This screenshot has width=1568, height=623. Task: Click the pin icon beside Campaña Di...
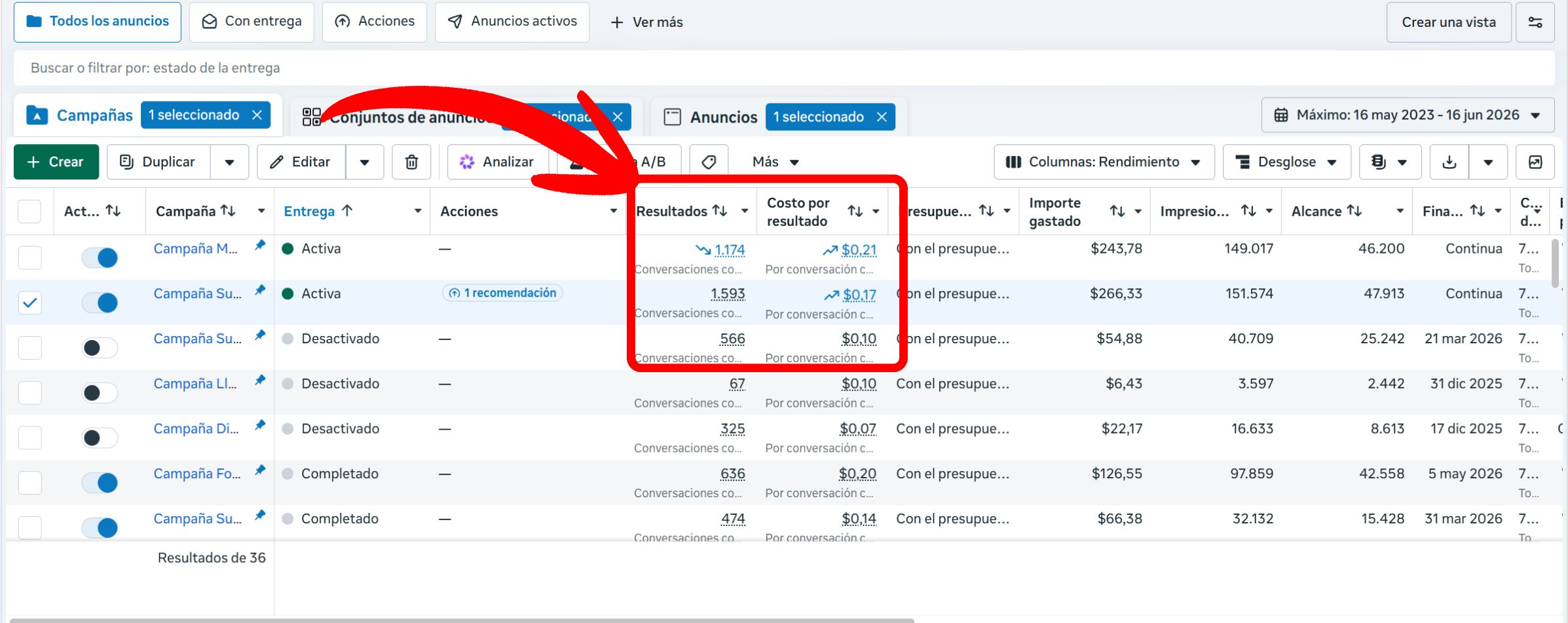click(260, 425)
